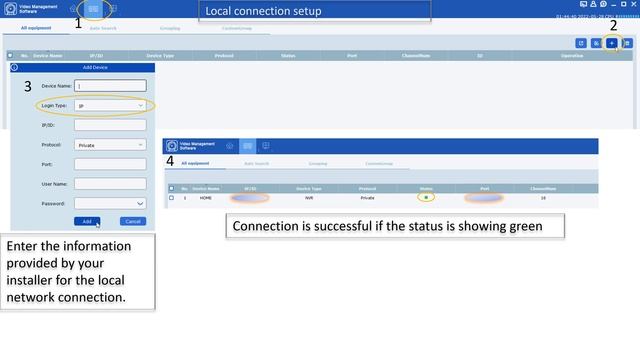Click device management icon in lower window
The width and height of the screenshot is (640, 360).
point(247,146)
